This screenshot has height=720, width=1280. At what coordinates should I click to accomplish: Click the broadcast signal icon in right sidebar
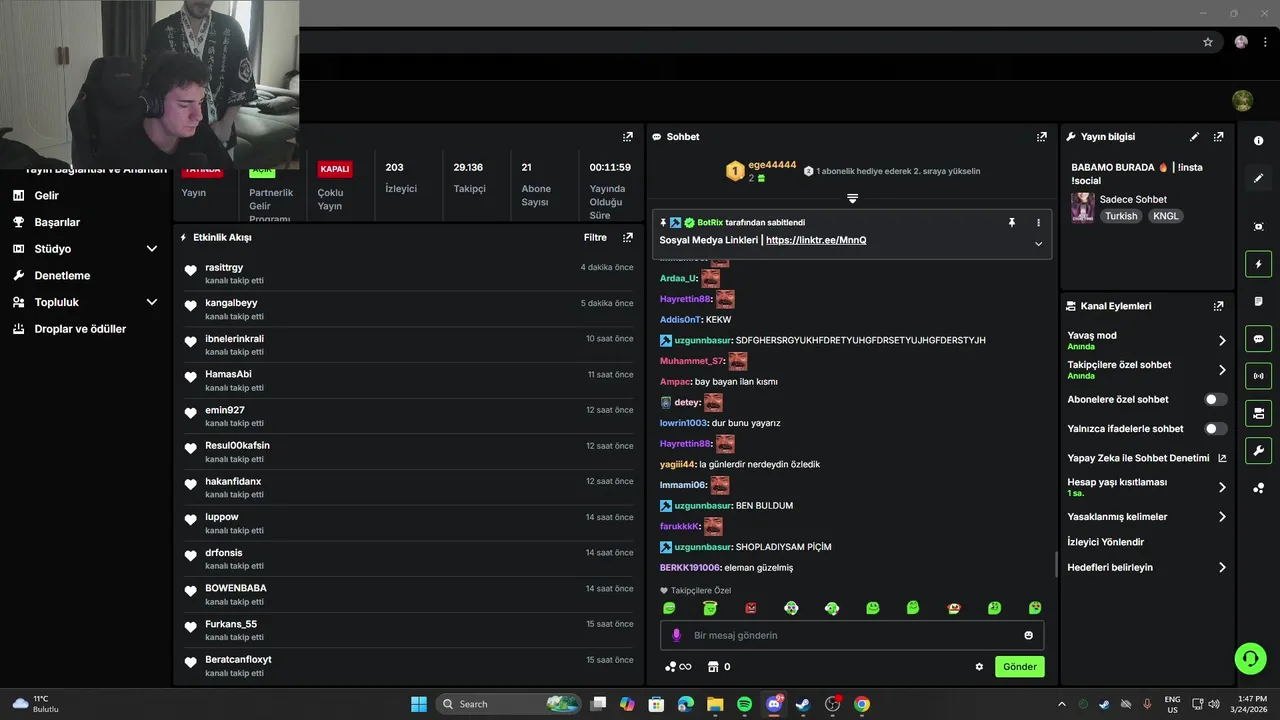click(1258, 376)
